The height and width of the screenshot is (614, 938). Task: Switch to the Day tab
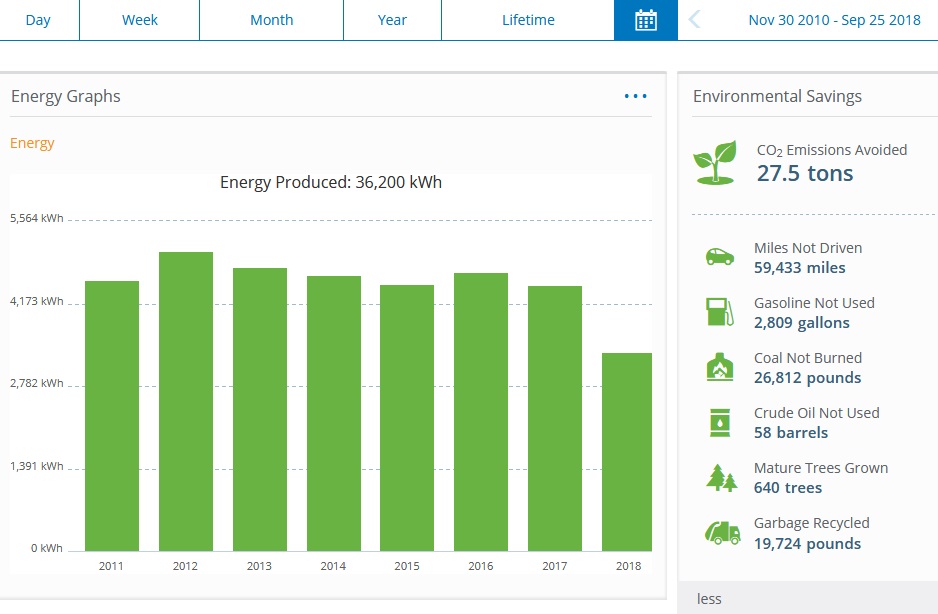[38, 20]
